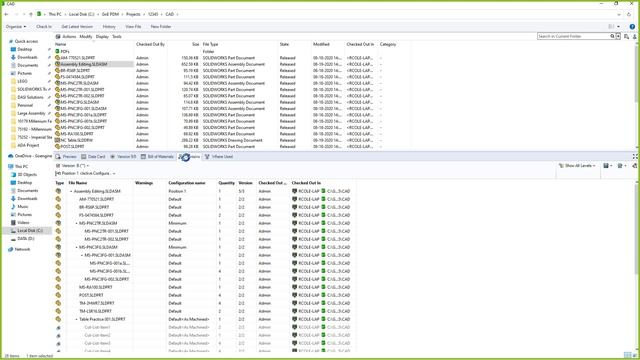Click the user icon right of search box
Viewport: 640px width, 360px height.
pos(635,36)
